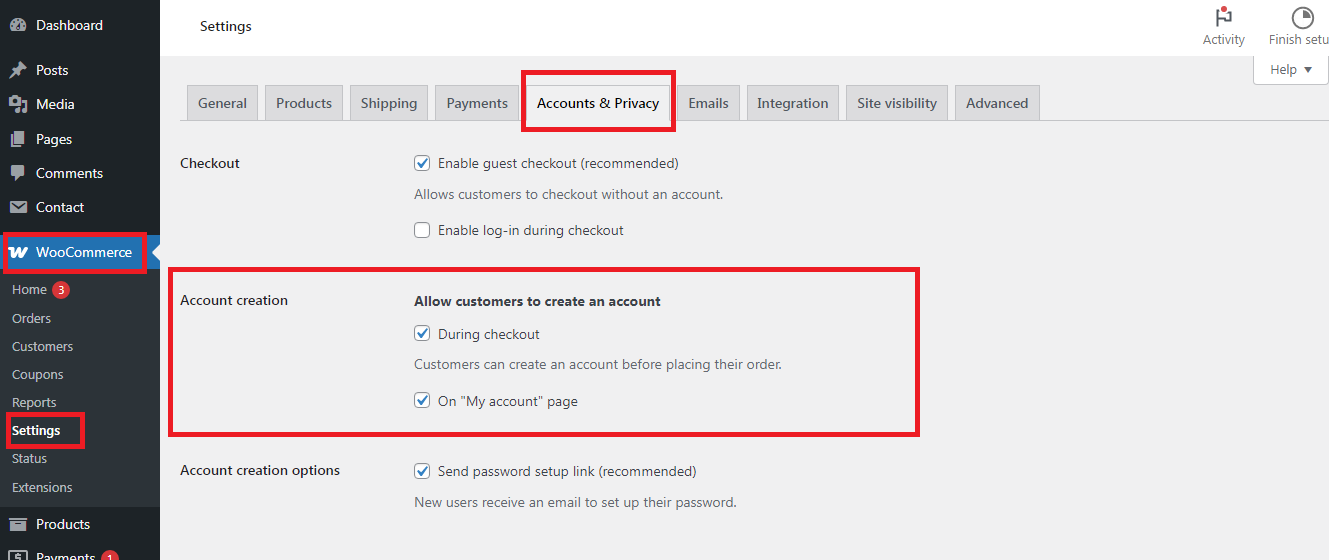The height and width of the screenshot is (560, 1329).
Task: Click the Dashboard gauge icon
Action: pos(18,25)
